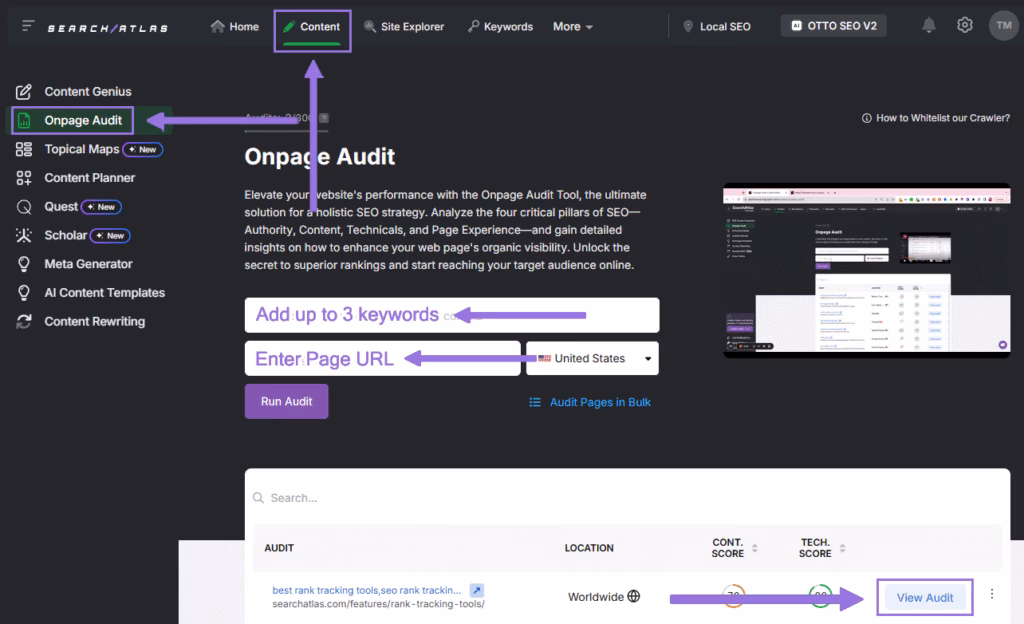1024x624 pixels.
Task: Go to the Keywords tab
Action: 500,27
